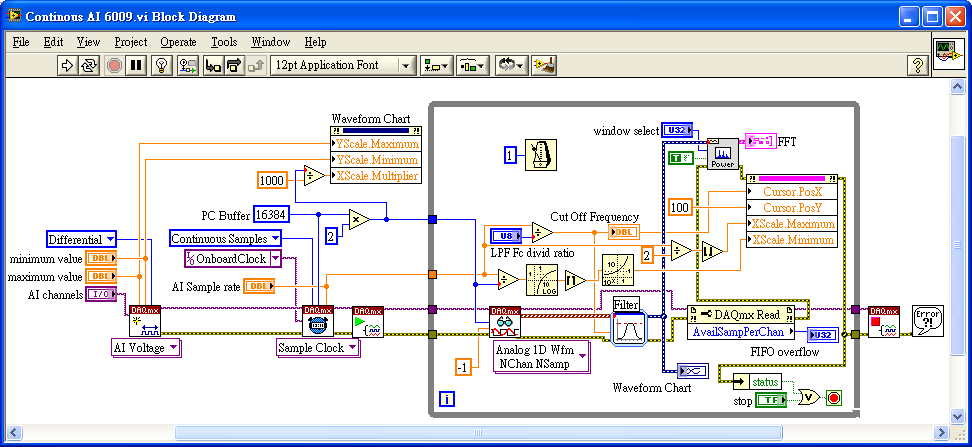Click the stop Boolean terminal
This screenshot has width=972, height=447.
click(772, 401)
